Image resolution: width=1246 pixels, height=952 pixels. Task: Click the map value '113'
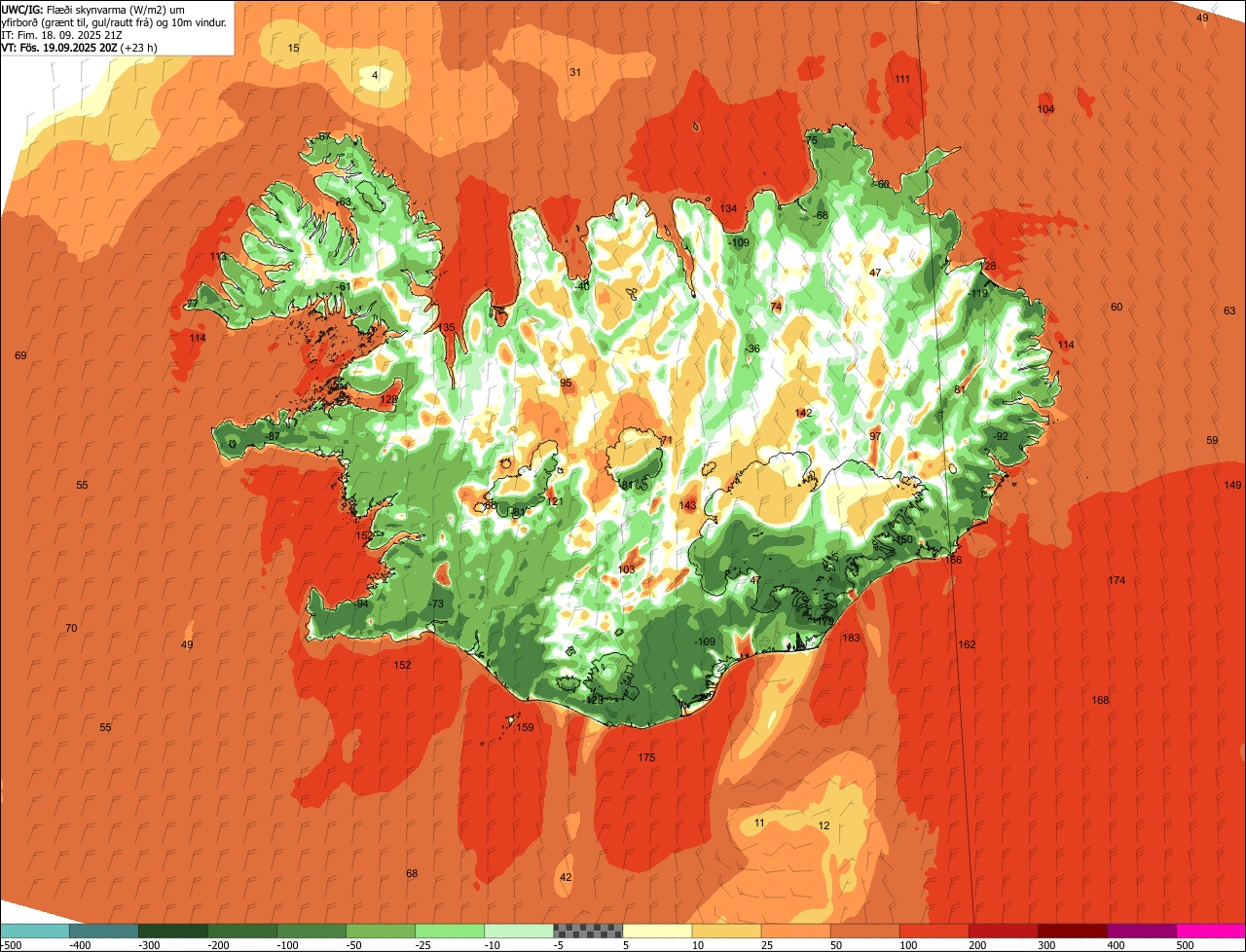[x=218, y=256]
